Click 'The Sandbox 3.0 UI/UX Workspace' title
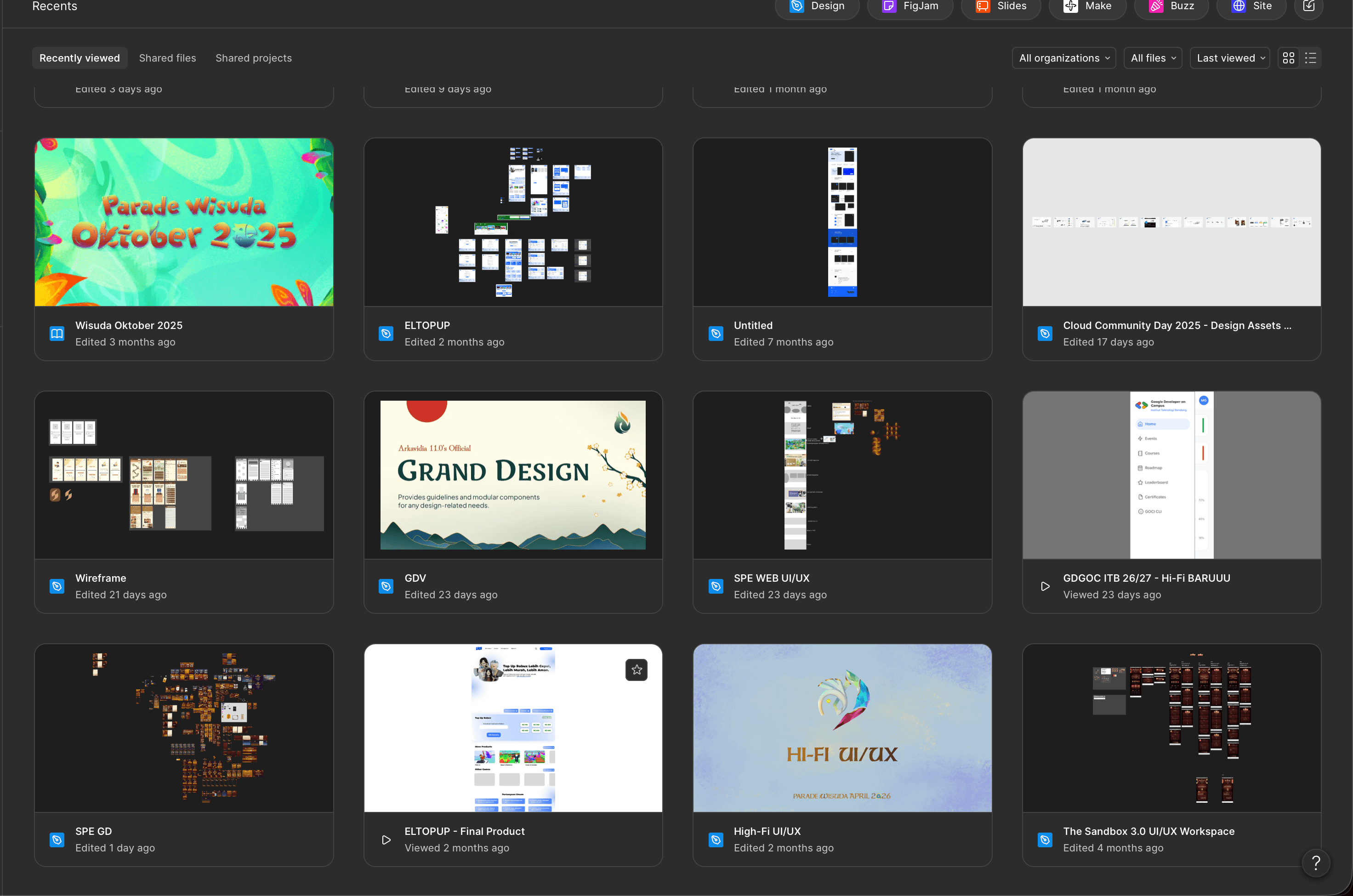Screen dimensions: 1353x896 click(1149, 831)
